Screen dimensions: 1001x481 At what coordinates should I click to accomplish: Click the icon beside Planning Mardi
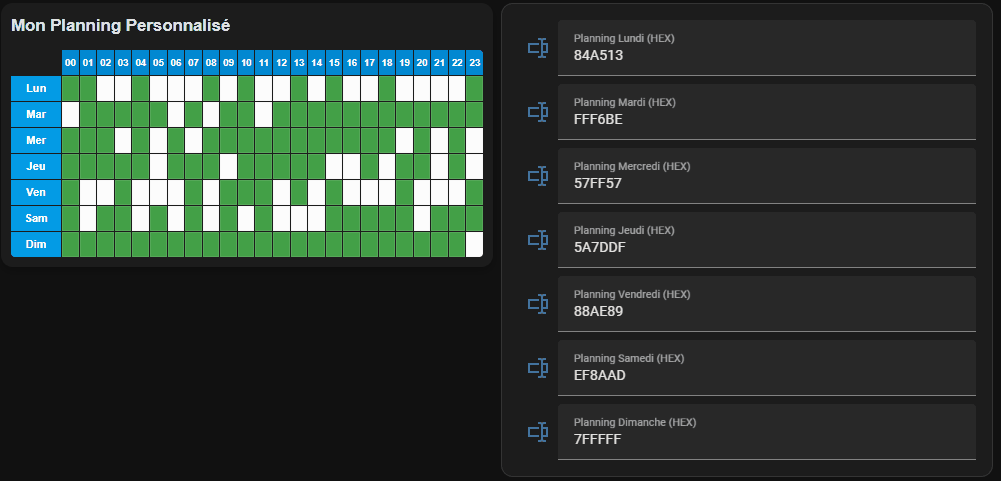(x=538, y=112)
